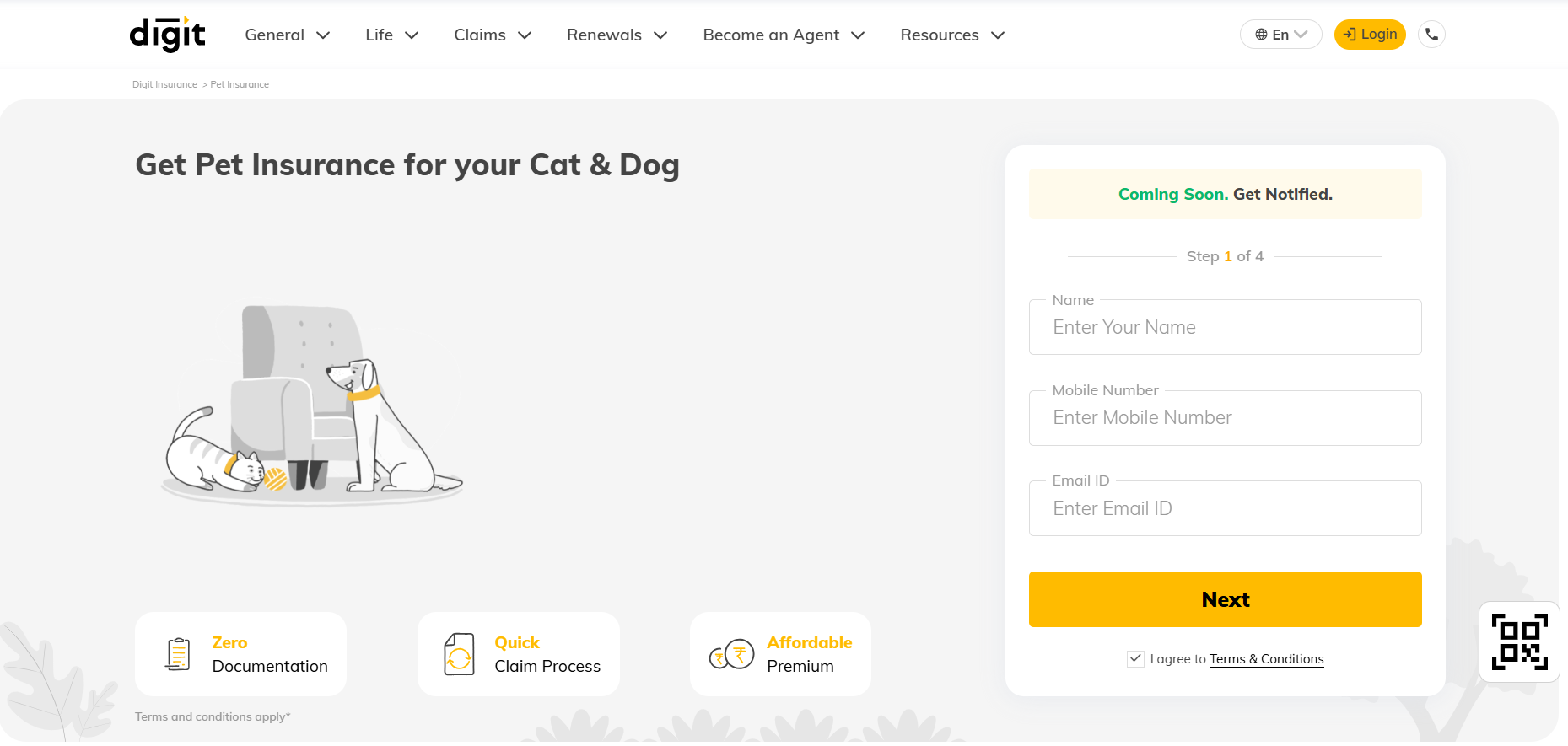Expand the General menu
The width and height of the screenshot is (1568, 746).
[x=287, y=35]
